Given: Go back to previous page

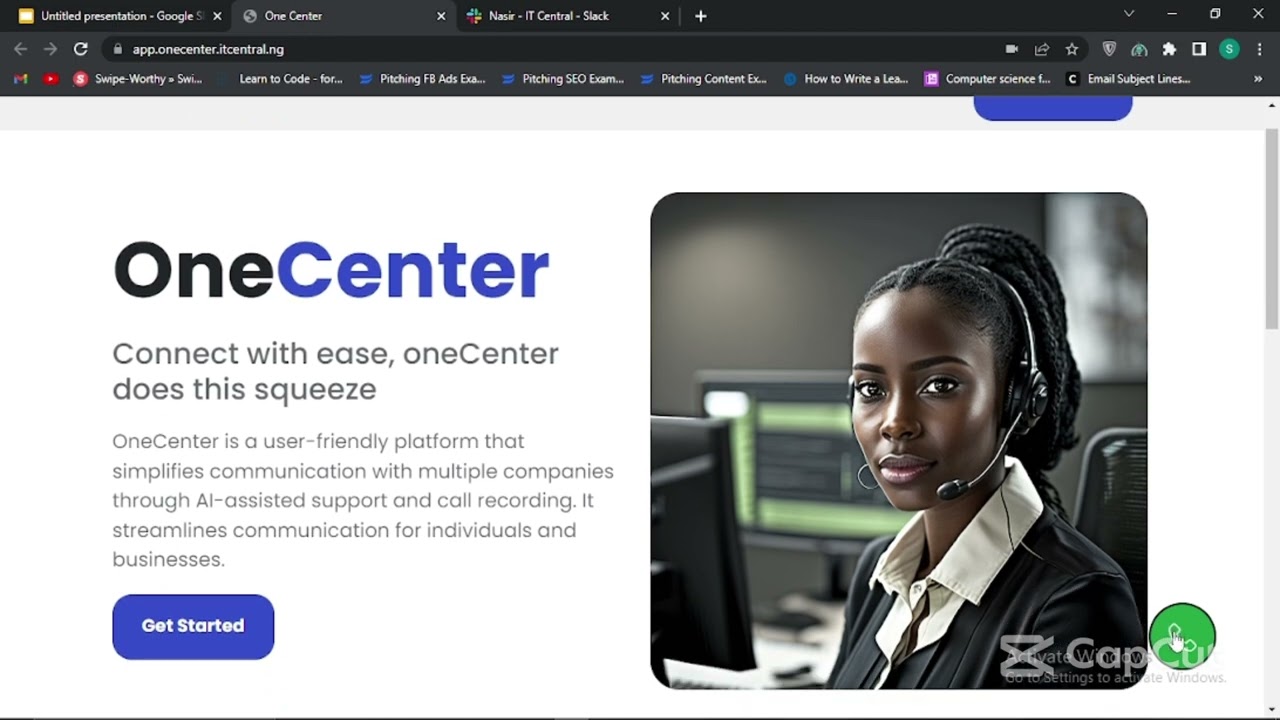Looking at the screenshot, I should tap(21, 49).
